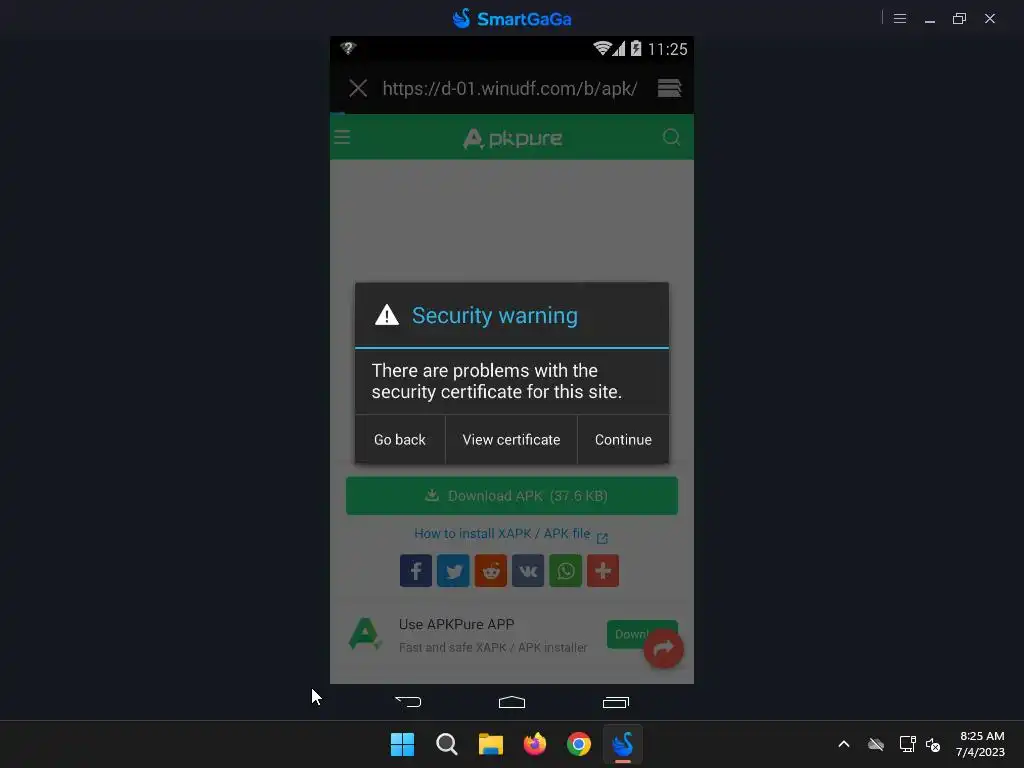
Task: Share via Facebook icon
Action: 416,571
